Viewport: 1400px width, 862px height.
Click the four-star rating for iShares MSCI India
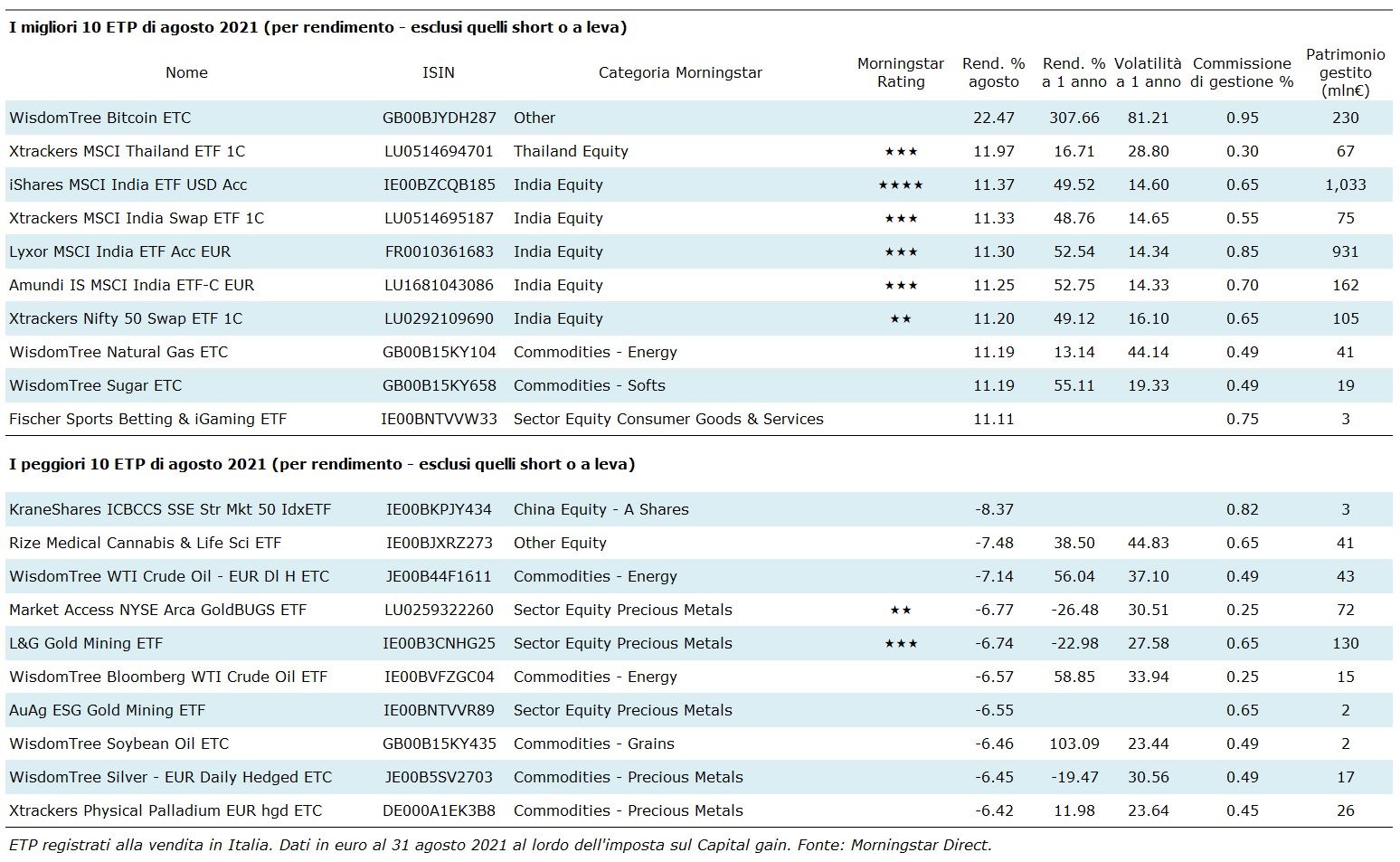pos(900,185)
